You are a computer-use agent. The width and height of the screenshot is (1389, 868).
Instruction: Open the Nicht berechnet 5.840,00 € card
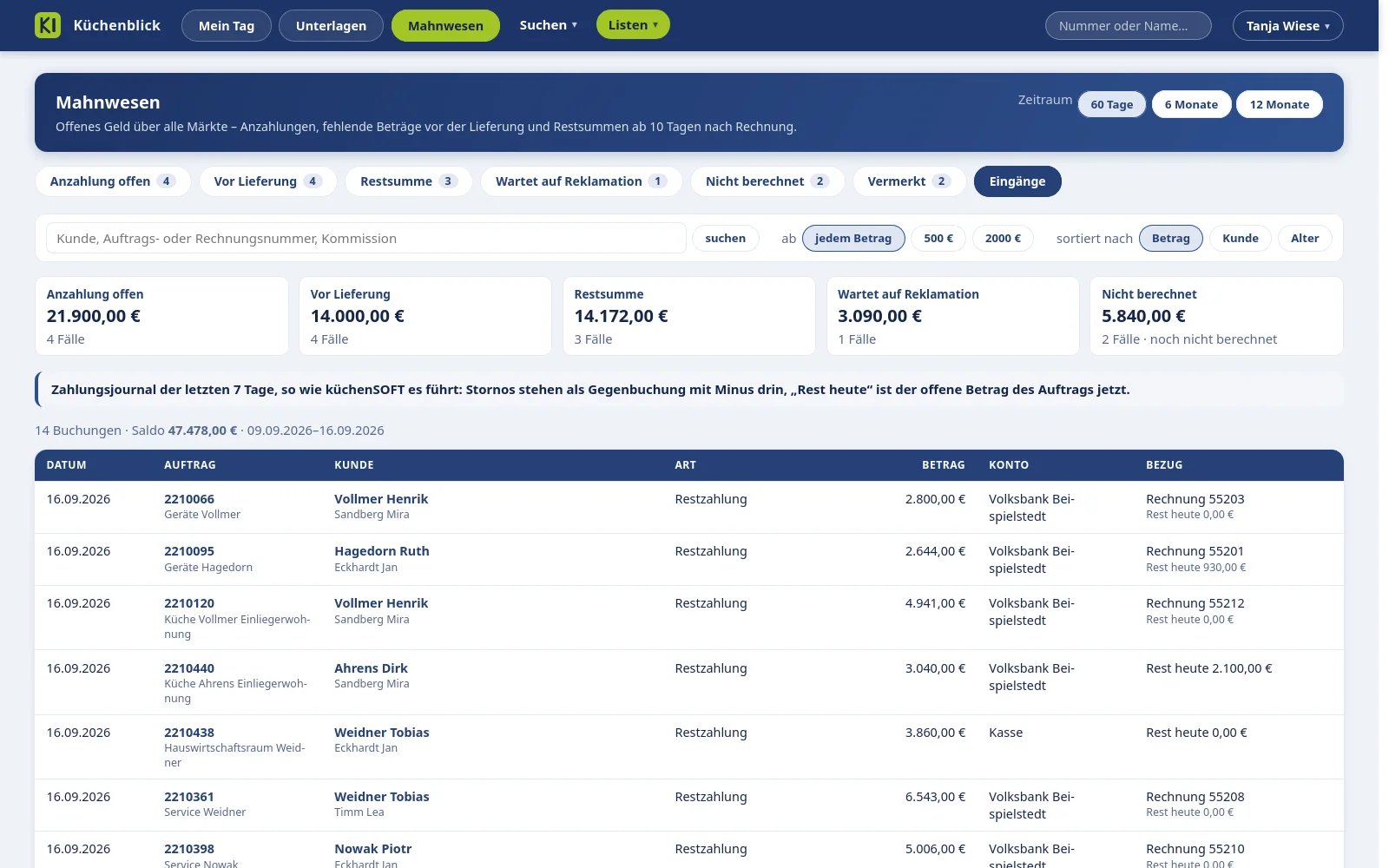[1216, 316]
